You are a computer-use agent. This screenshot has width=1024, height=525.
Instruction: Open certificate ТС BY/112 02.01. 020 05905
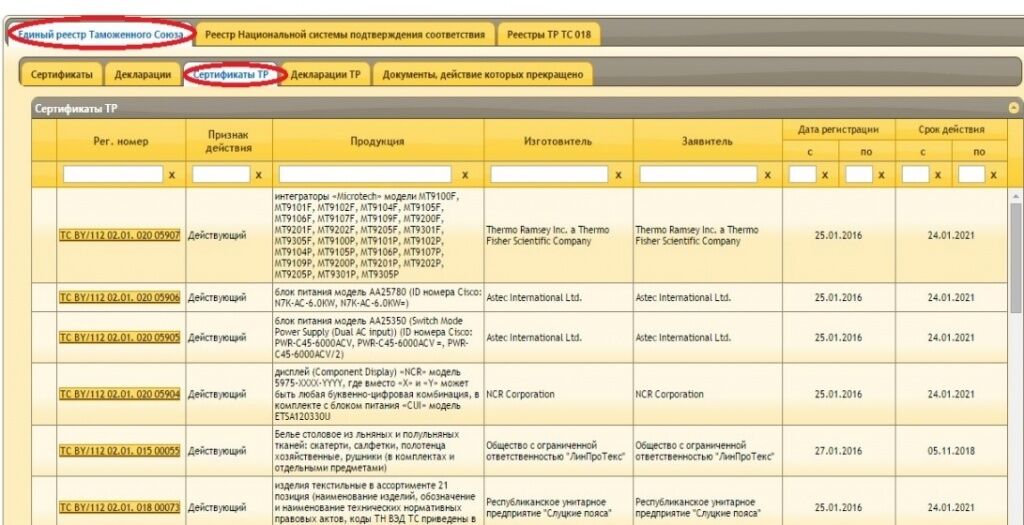coord(120,338)
